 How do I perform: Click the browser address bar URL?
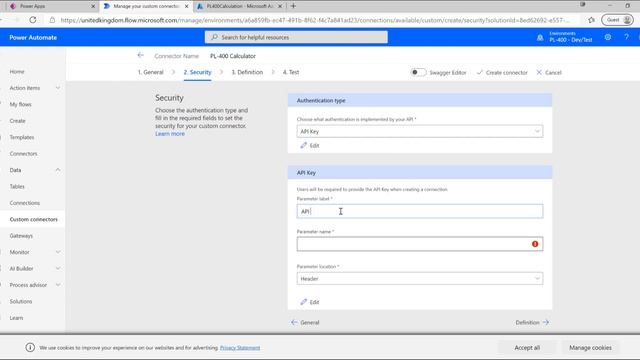click(x=315, y=20)
